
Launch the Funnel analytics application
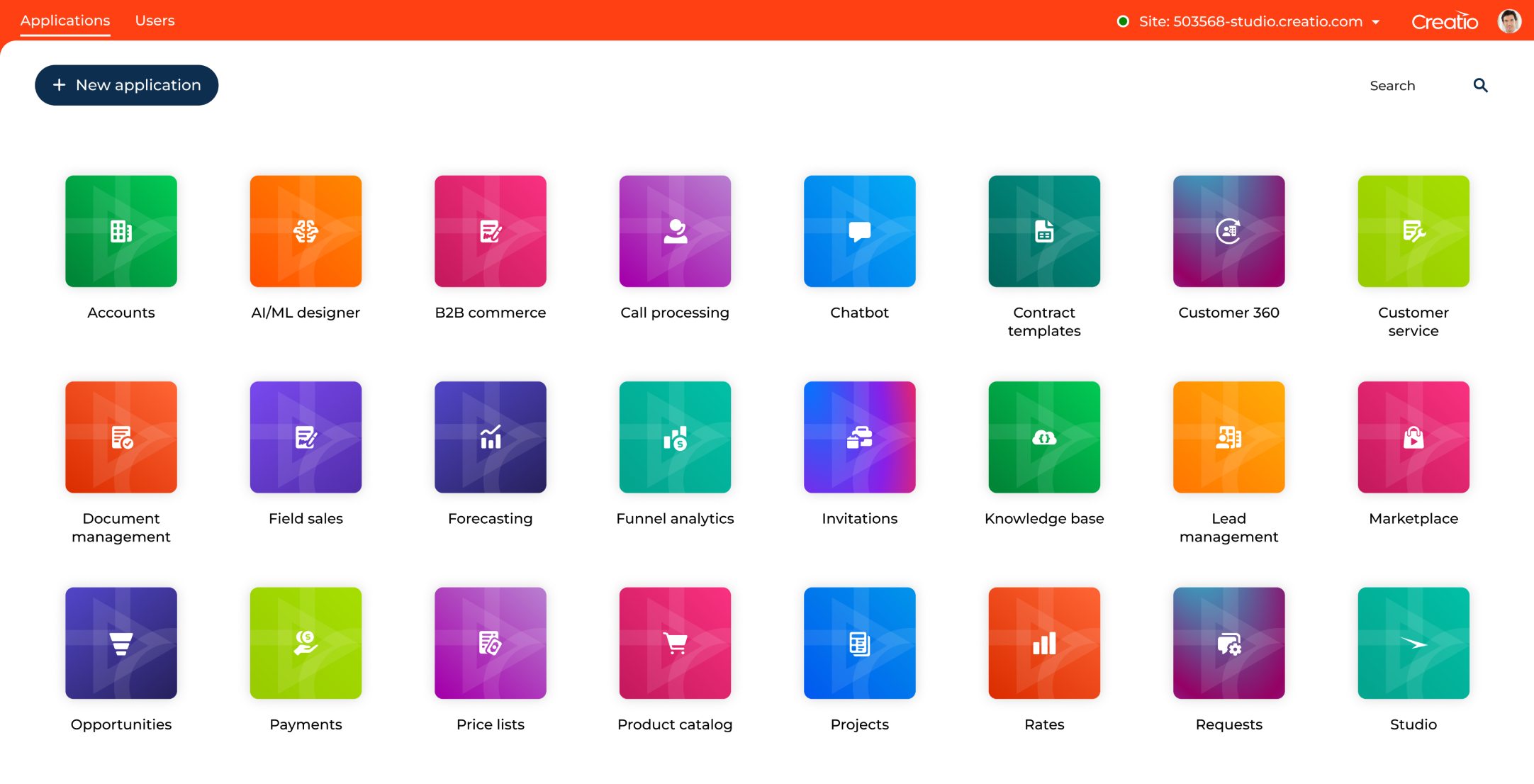pyautogui.click(x=675, y=437)
